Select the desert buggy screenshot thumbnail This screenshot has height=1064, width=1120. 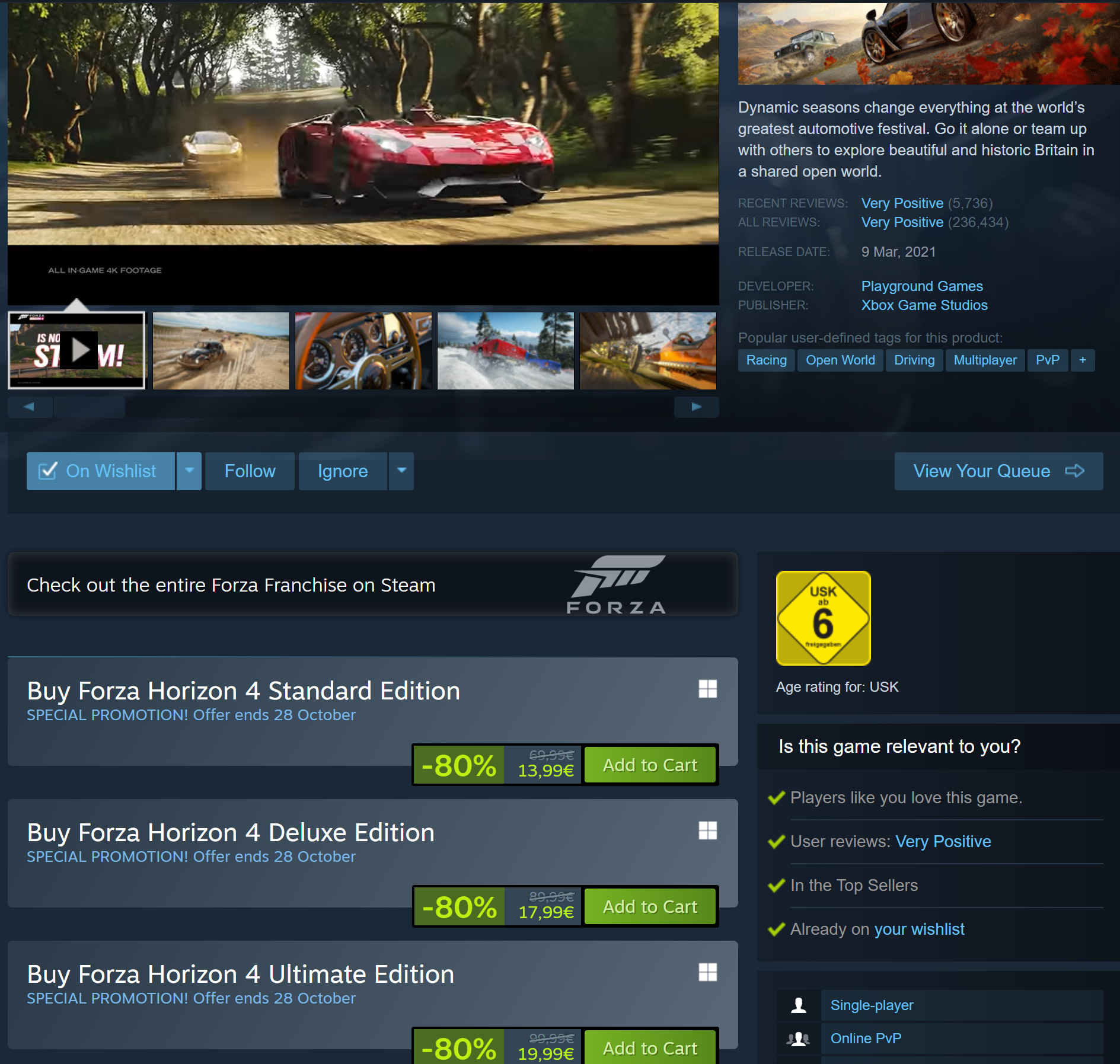[221, 350]
